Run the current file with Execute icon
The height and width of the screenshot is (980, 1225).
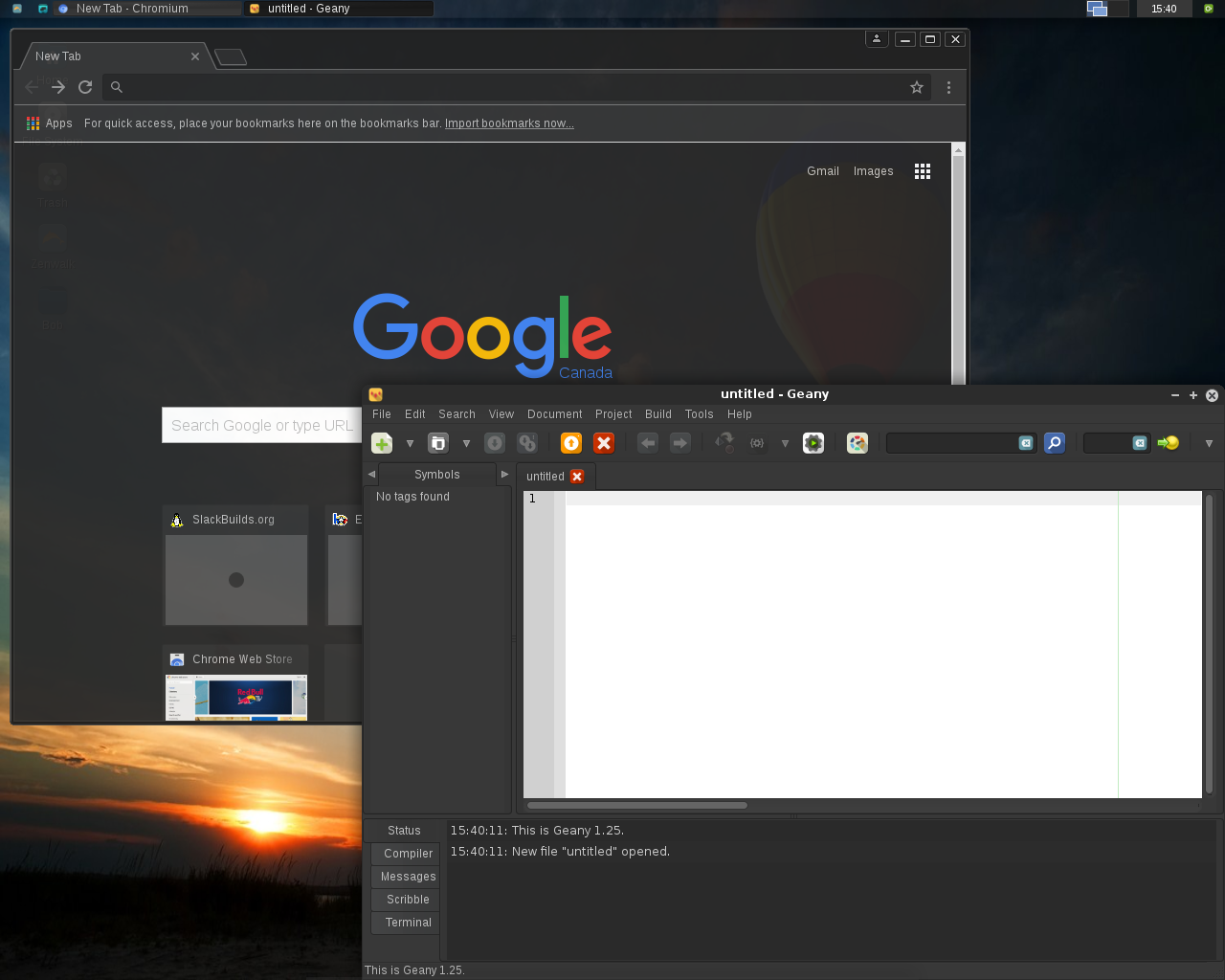[813, 443]
